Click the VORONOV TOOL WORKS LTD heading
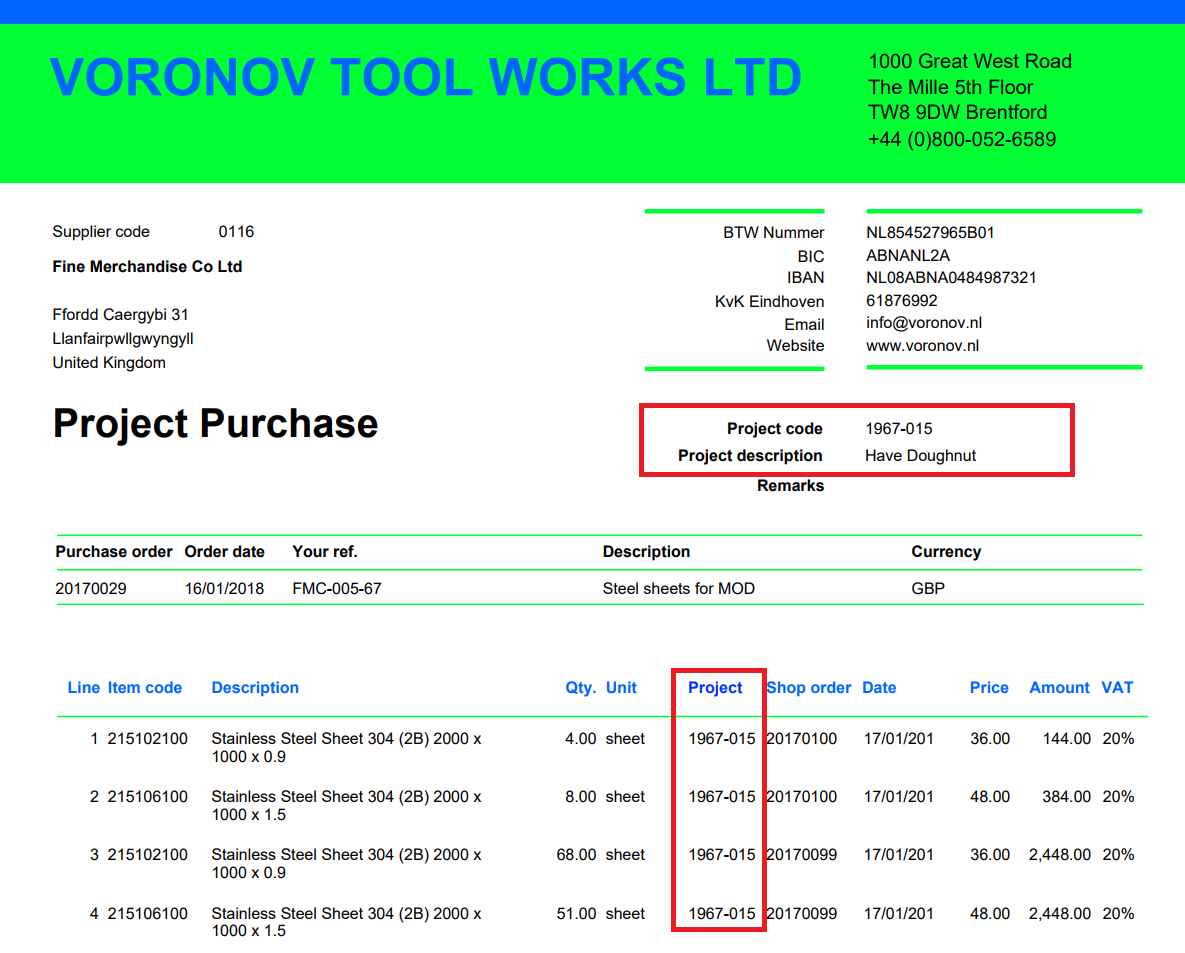The width and height of the screenshot is (1185, 953). point(425,78)
